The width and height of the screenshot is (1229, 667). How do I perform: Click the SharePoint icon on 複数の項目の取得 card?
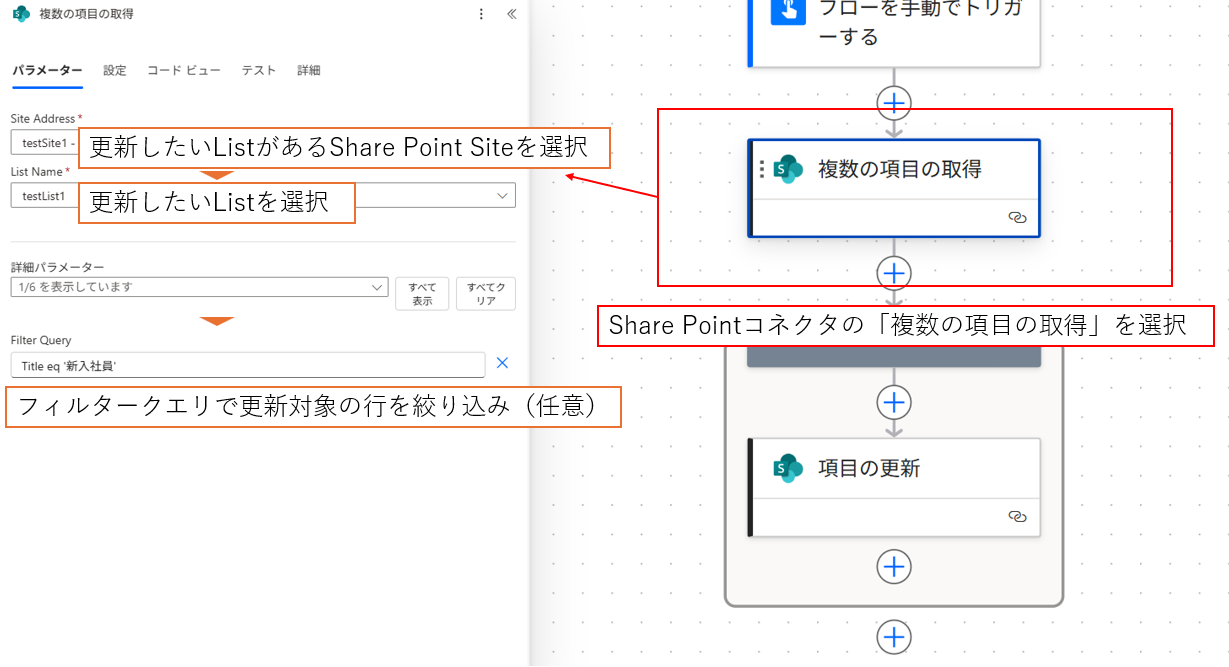pyautogui.click(x=788, y=168)
